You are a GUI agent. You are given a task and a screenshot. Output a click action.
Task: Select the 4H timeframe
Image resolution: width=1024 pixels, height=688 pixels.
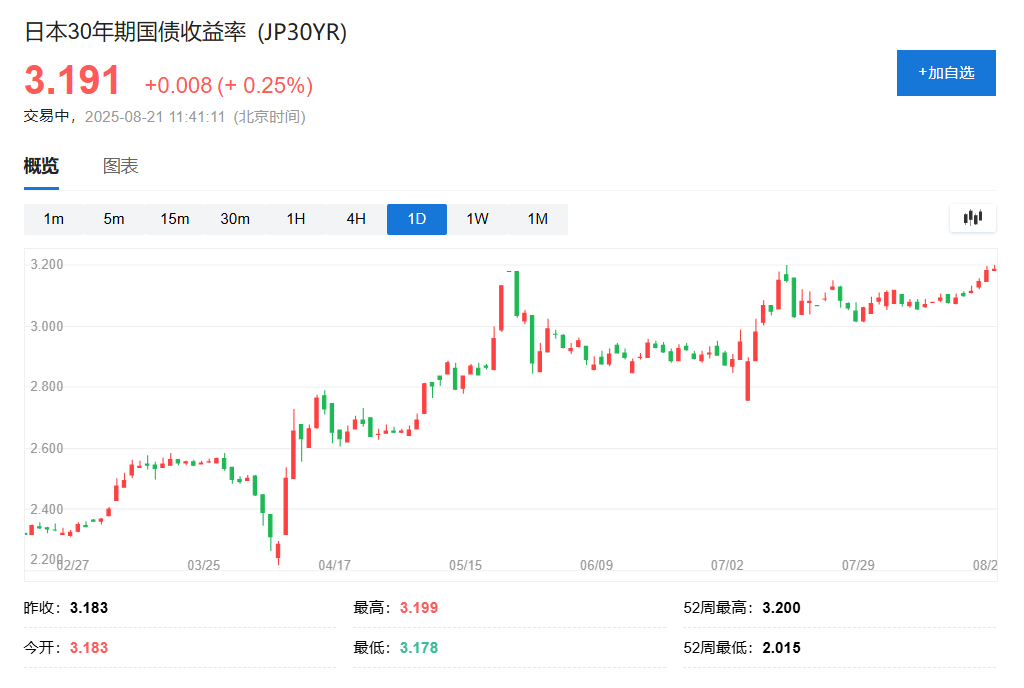point(355,218)
